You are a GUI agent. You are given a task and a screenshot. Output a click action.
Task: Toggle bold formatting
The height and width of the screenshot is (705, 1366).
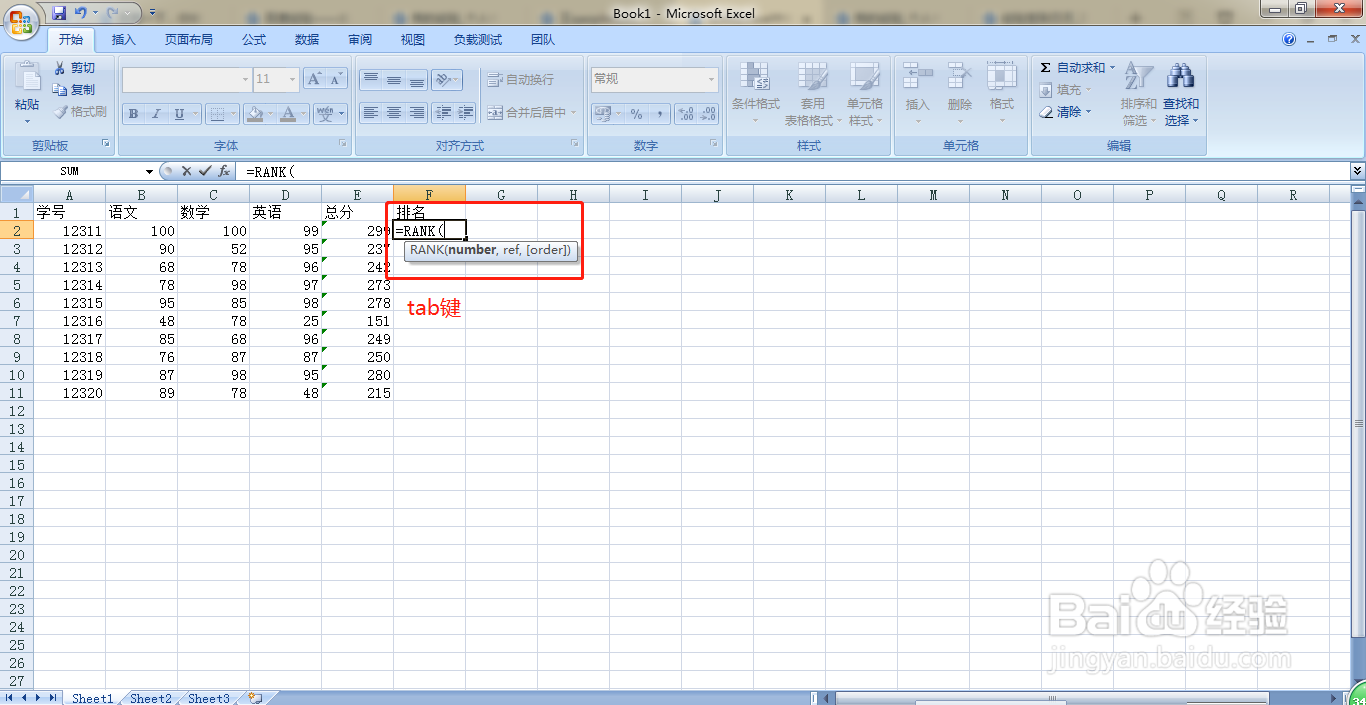point(132,113)
